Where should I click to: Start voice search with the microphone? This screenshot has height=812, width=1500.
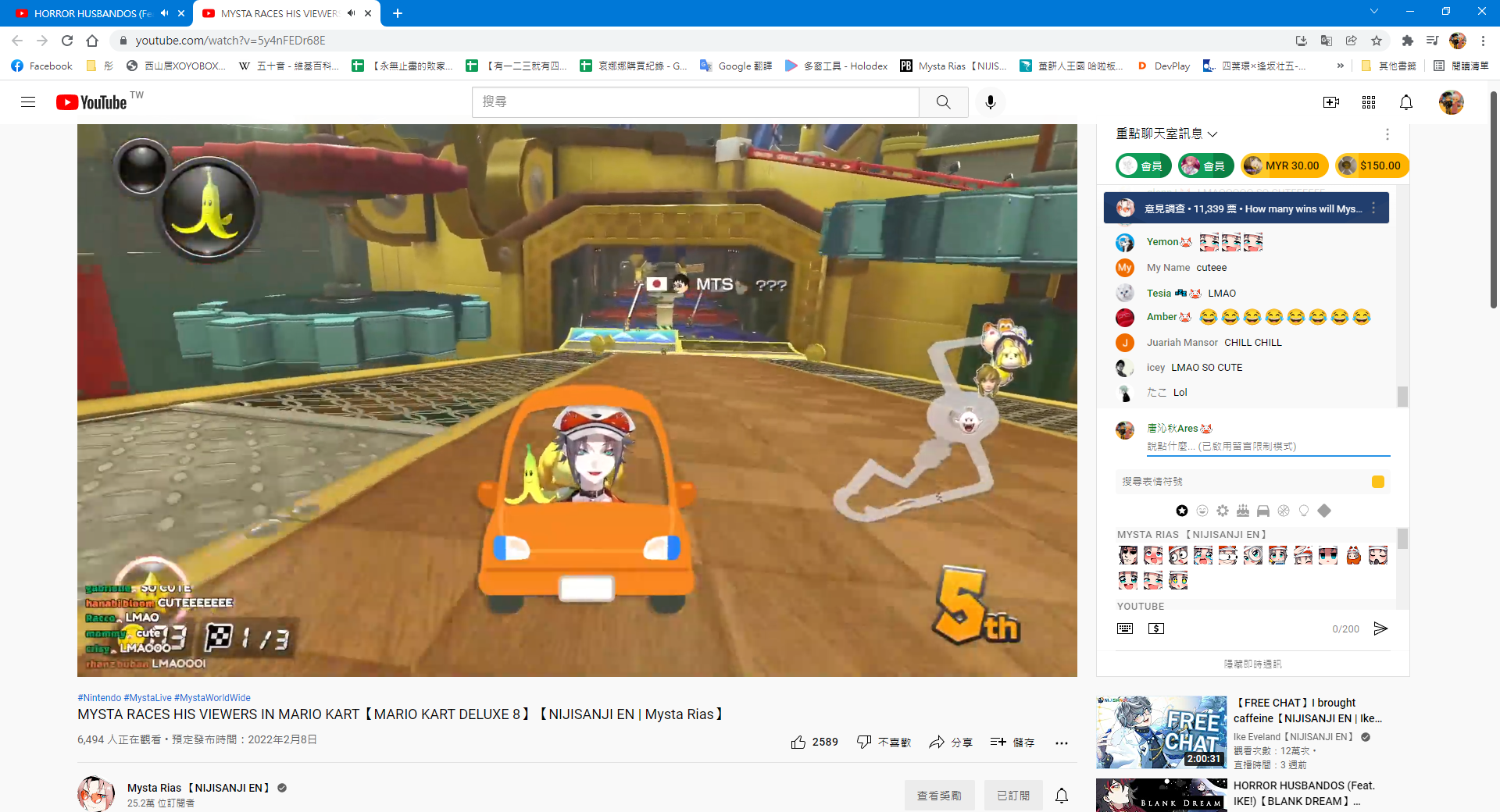tap(991, 102)
